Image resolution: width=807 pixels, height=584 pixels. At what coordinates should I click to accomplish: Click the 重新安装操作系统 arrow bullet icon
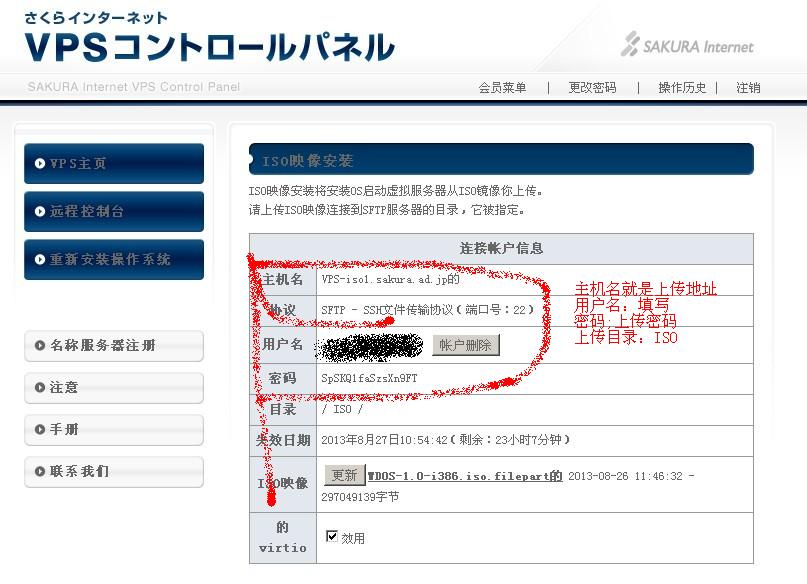click(x=40, y=259)
